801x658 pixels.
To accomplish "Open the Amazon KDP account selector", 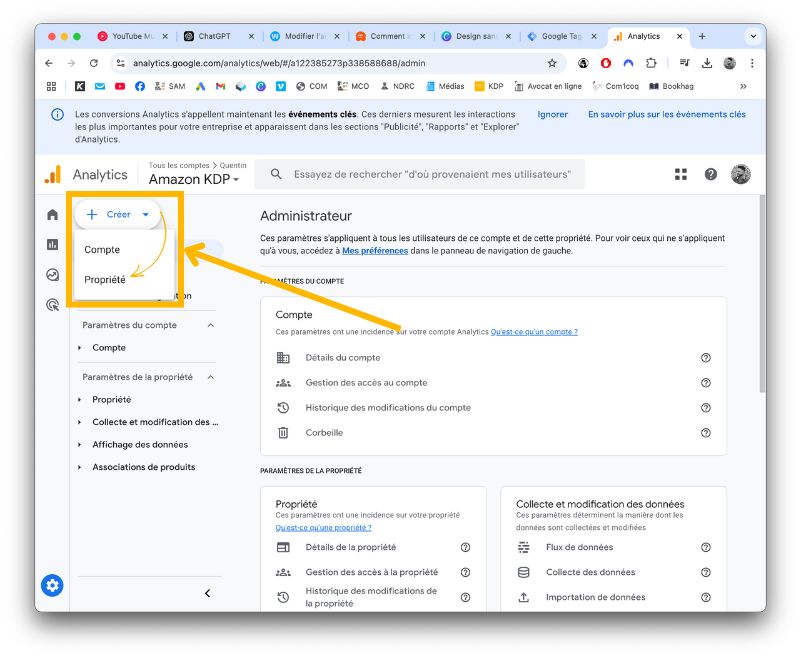I will (194, 179).
